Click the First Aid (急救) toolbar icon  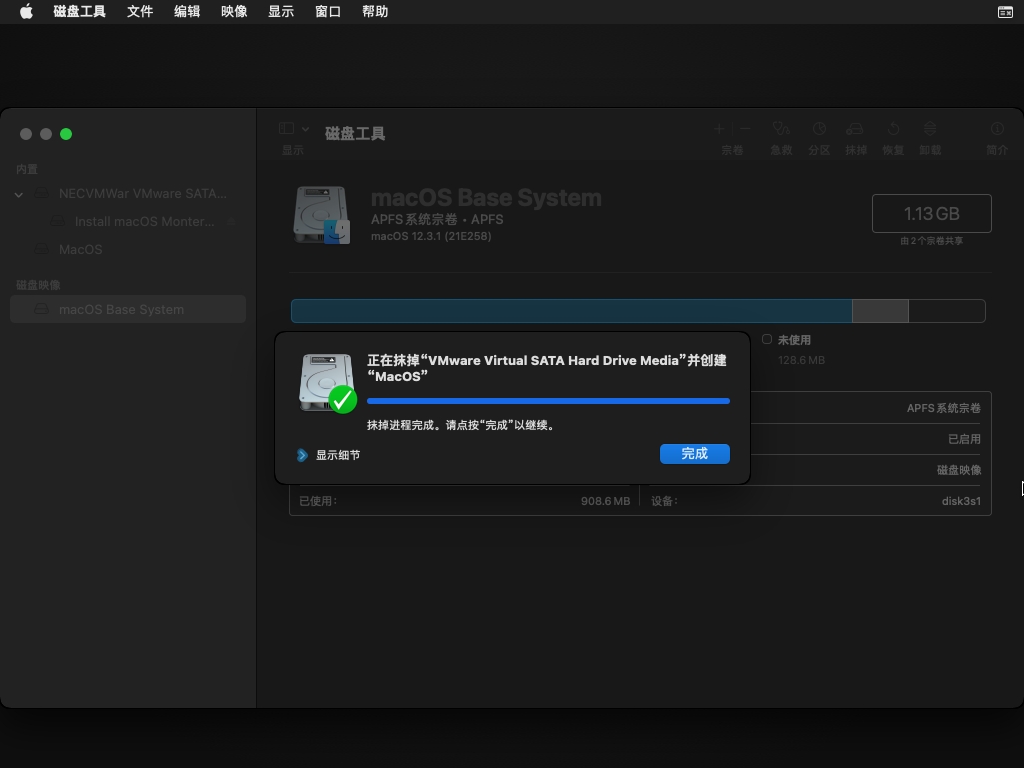click(x=781, y=129)
